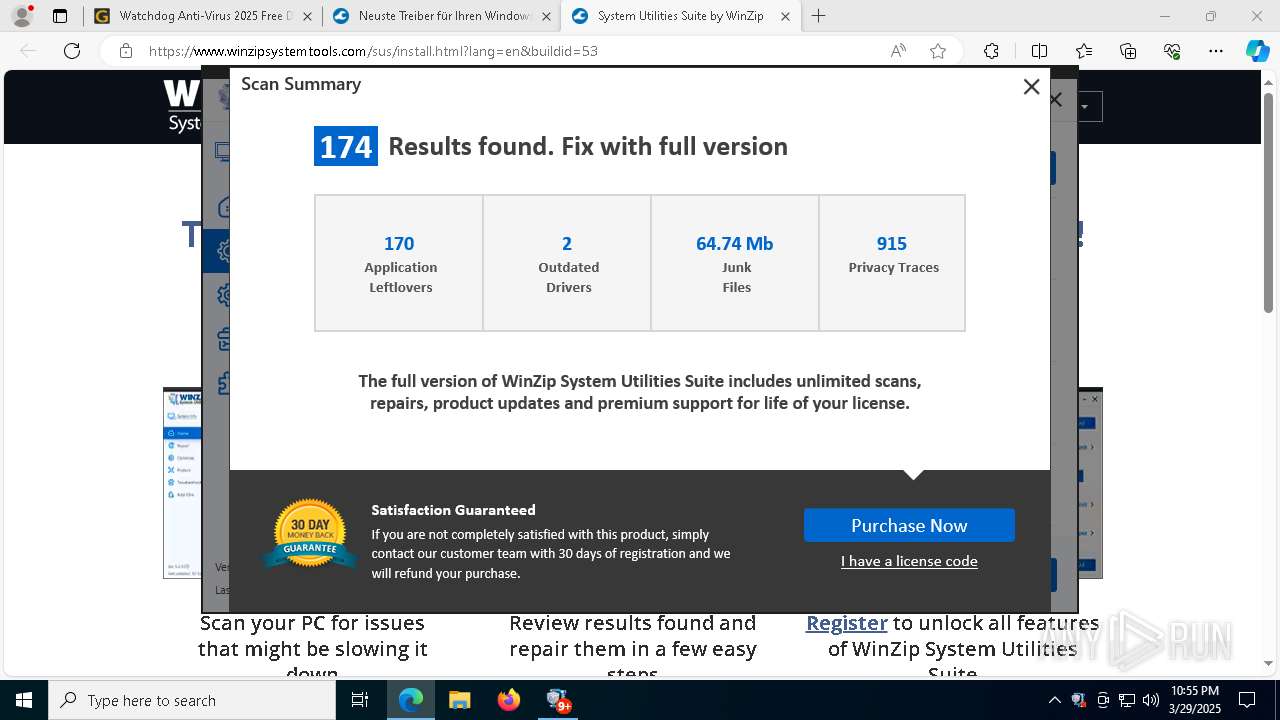
Task: Open the browser profile icon
Action: tap(22, 16)
